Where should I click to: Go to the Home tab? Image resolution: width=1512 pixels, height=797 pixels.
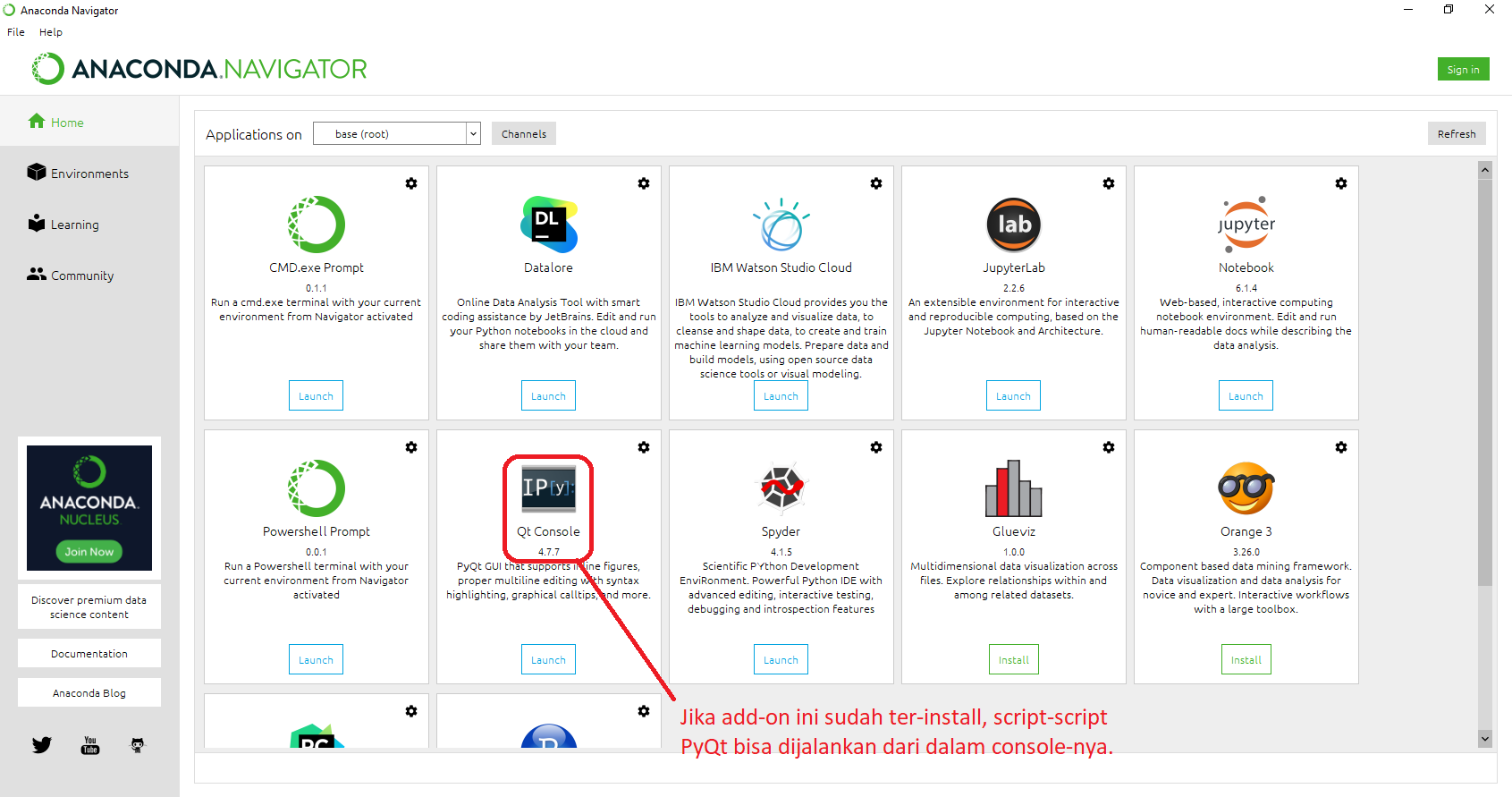point(89,123)
